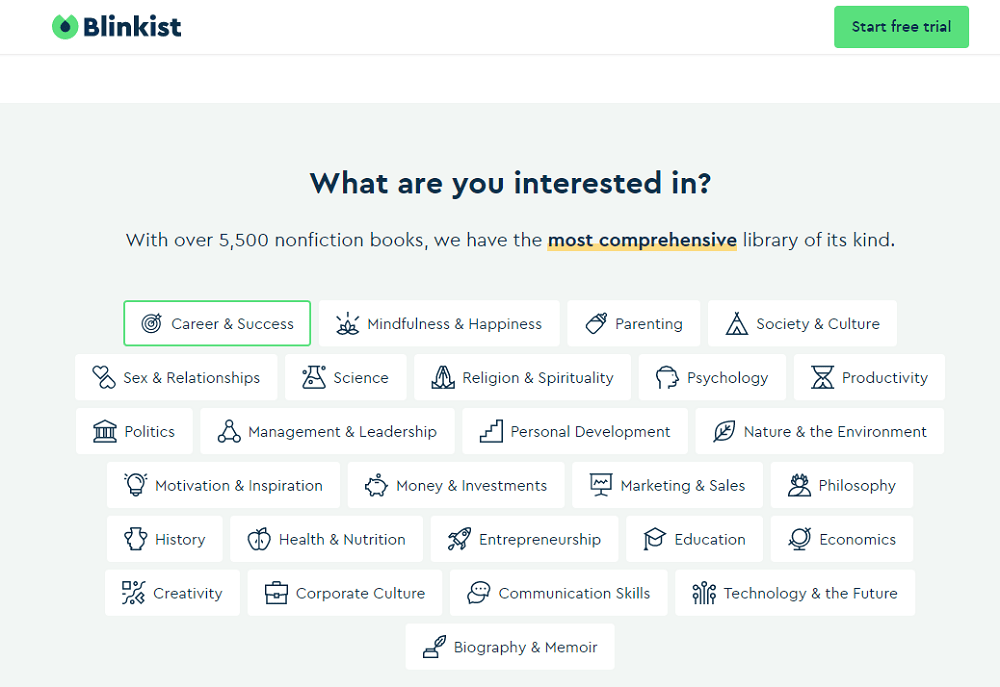Image resolution: width=1000 pixels, height=687 pixels.
Task: Click the lotus icon for Mindfulness & Happiness
Action: coord(347,324)
